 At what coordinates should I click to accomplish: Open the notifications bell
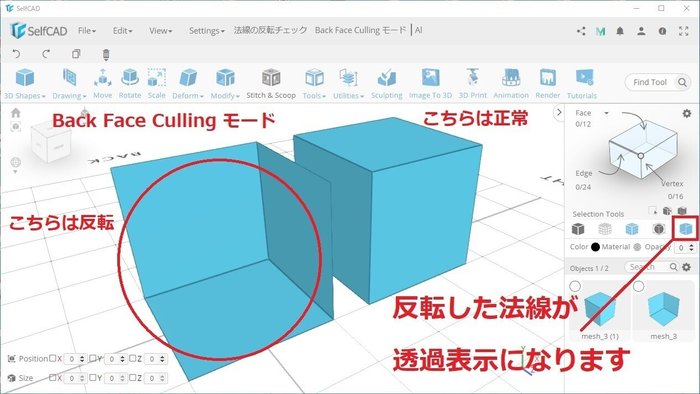pos(620,31)
